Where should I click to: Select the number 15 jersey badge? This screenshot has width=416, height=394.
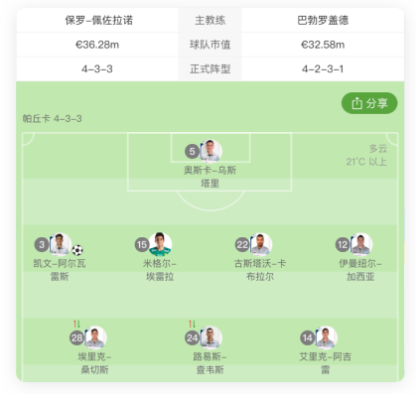click(142, 245)
